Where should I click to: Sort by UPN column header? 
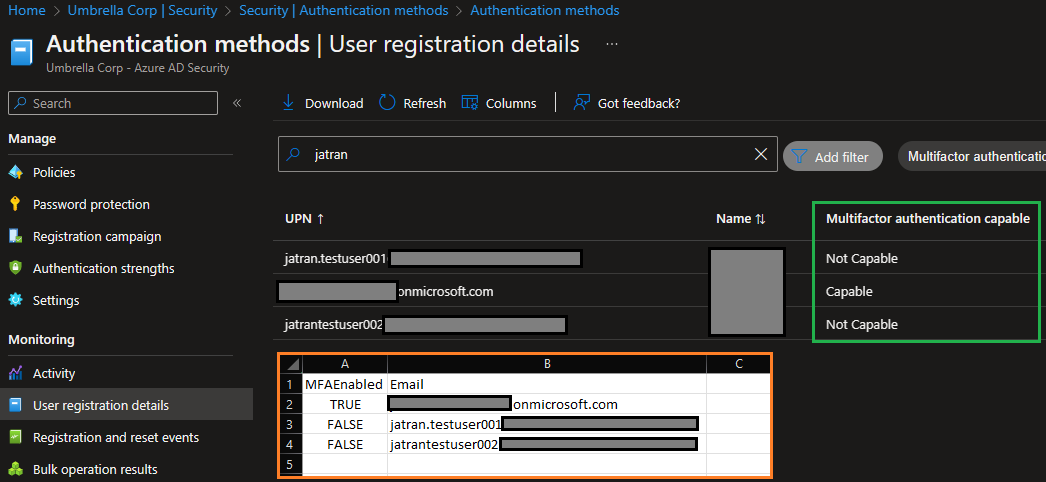point(304,219)
